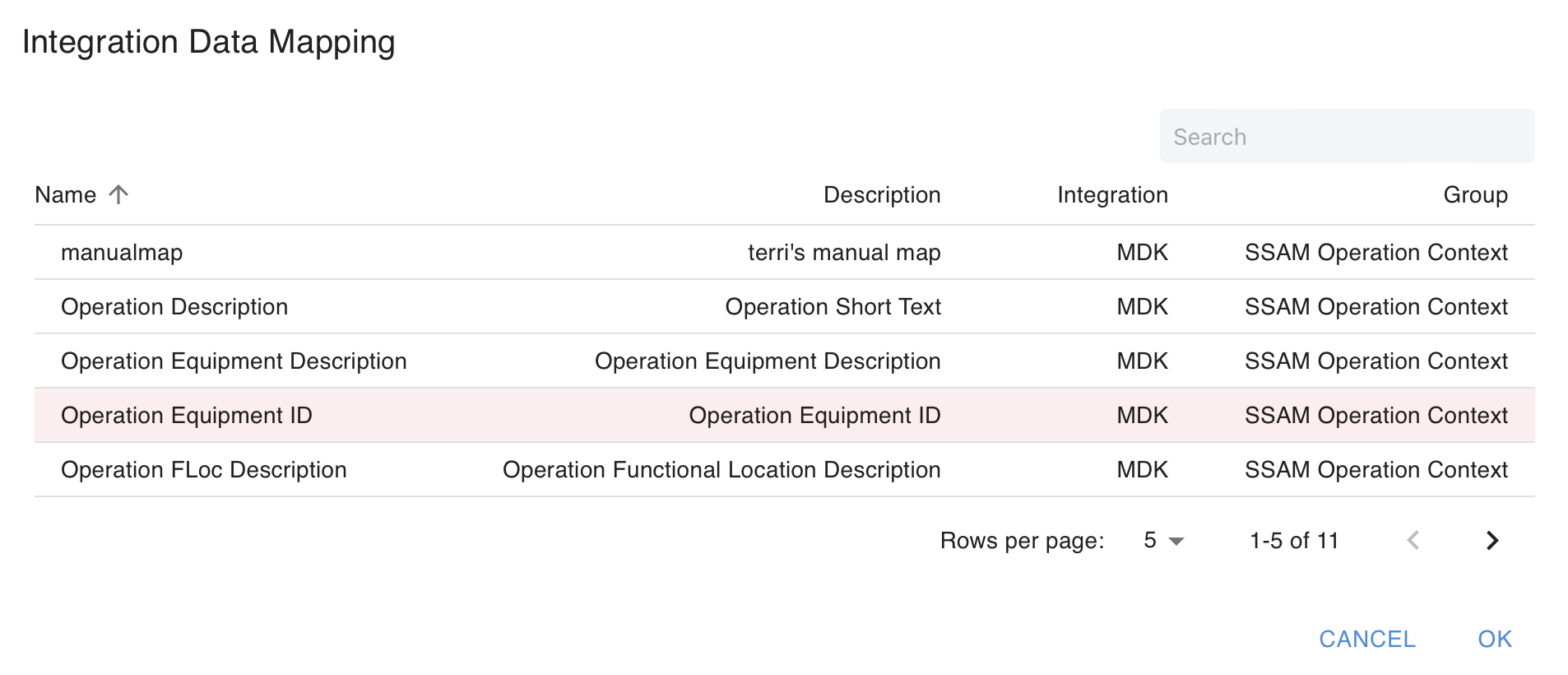Select the Operation Equipment ID row
Image resolution: width=1568 pixels, height=675 pixels.
click(187, 416)
